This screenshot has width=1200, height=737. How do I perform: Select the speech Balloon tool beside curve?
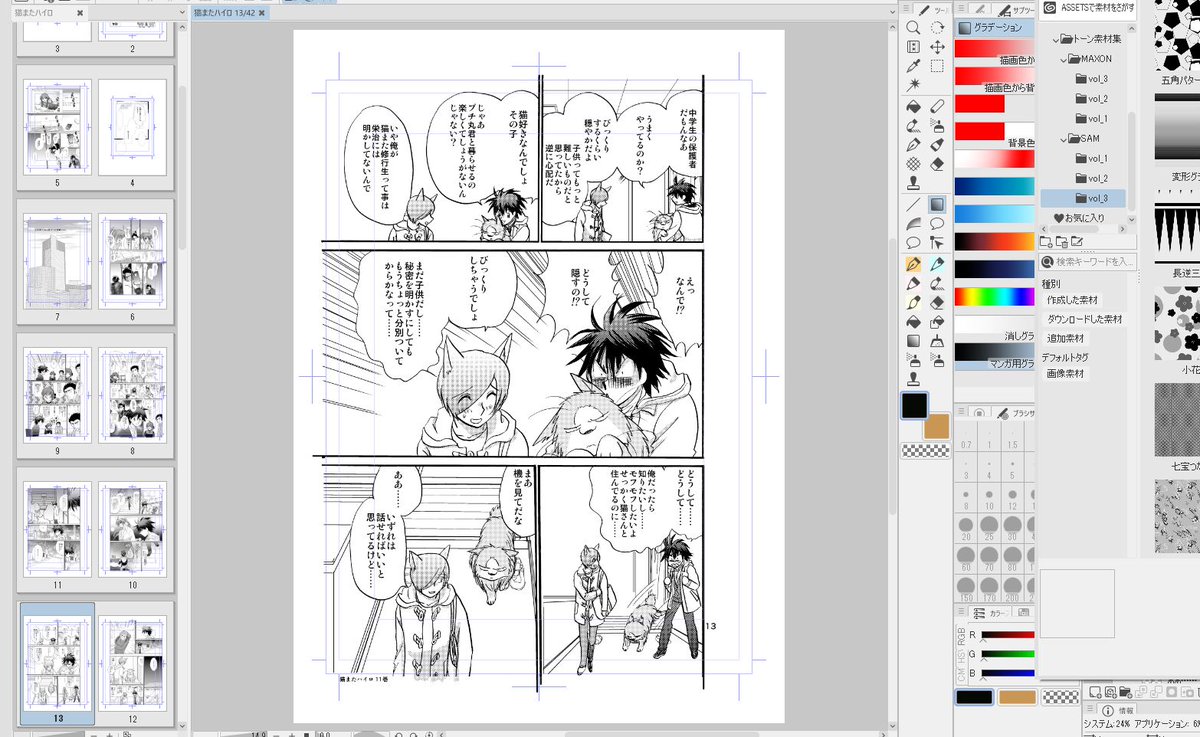coord(937,223)
